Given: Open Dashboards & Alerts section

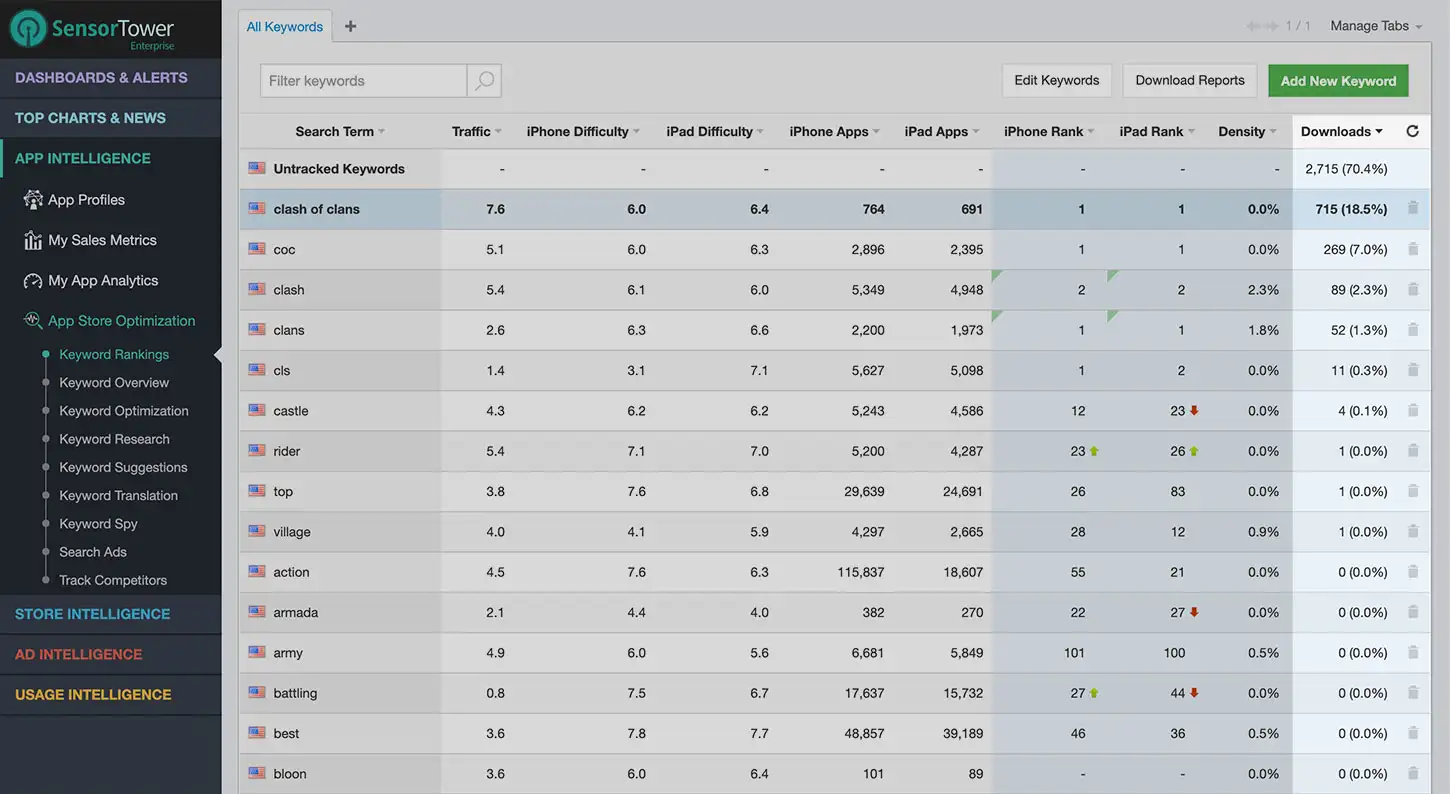Looking at the screenshot, I should tap(110, 78).
